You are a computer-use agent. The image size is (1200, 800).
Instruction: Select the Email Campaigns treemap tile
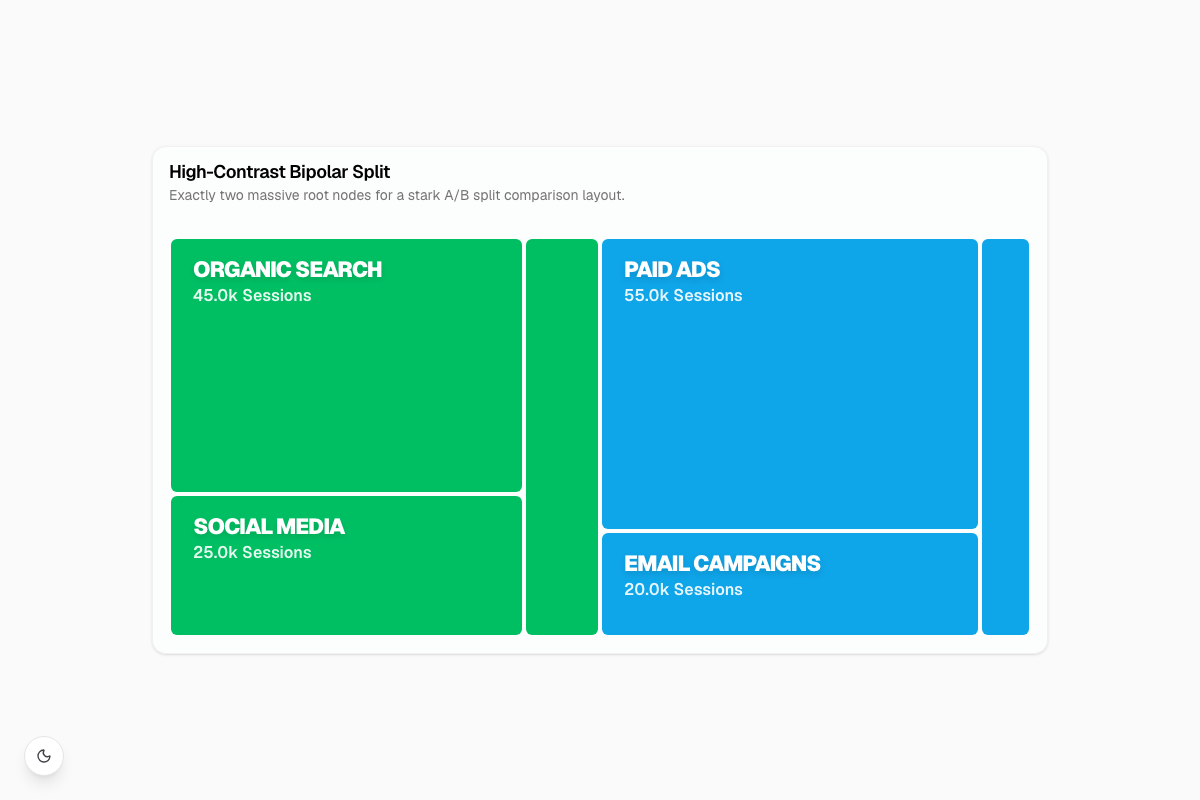[x=790, y=584]
